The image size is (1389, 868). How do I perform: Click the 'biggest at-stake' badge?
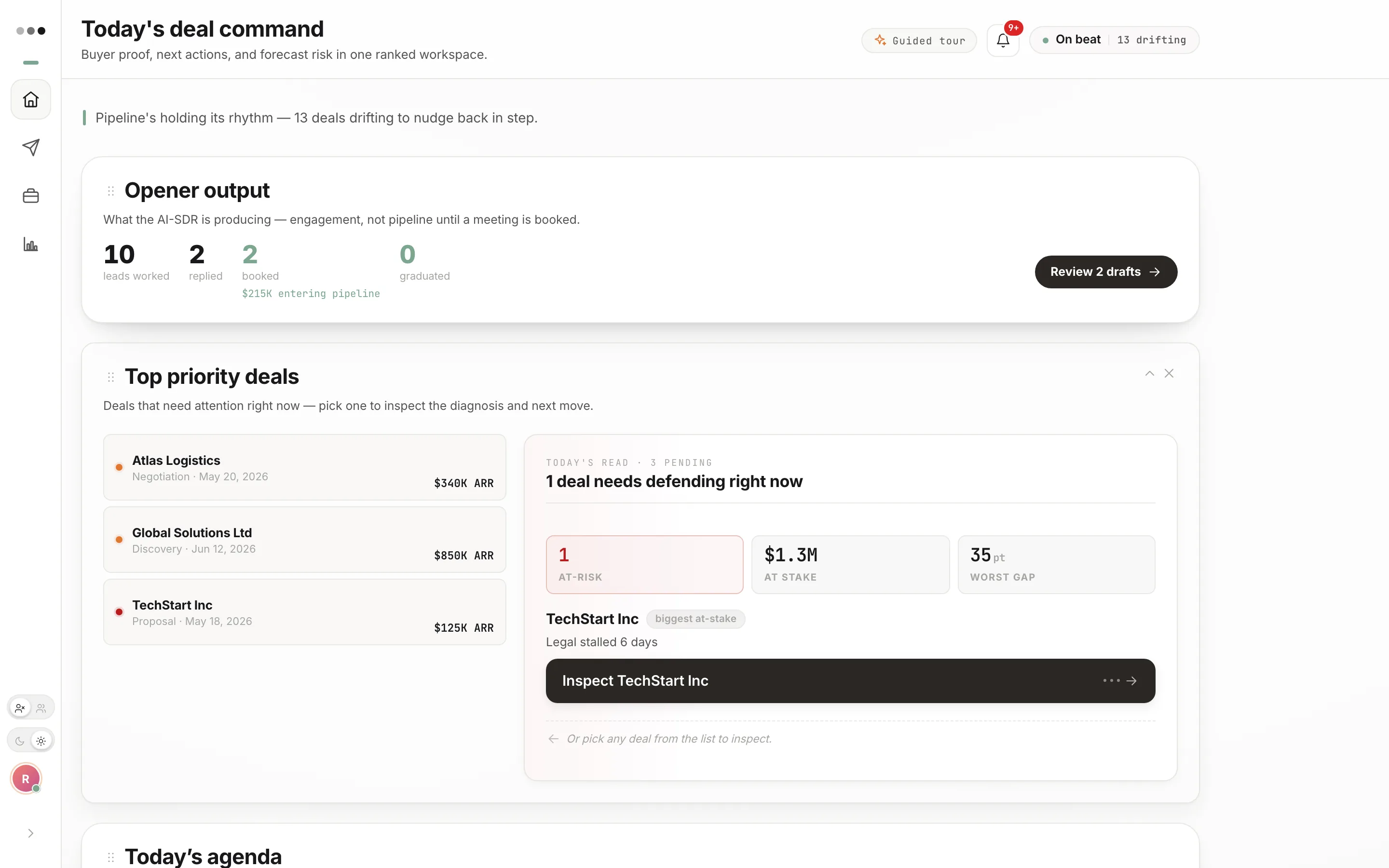(695, 619)
